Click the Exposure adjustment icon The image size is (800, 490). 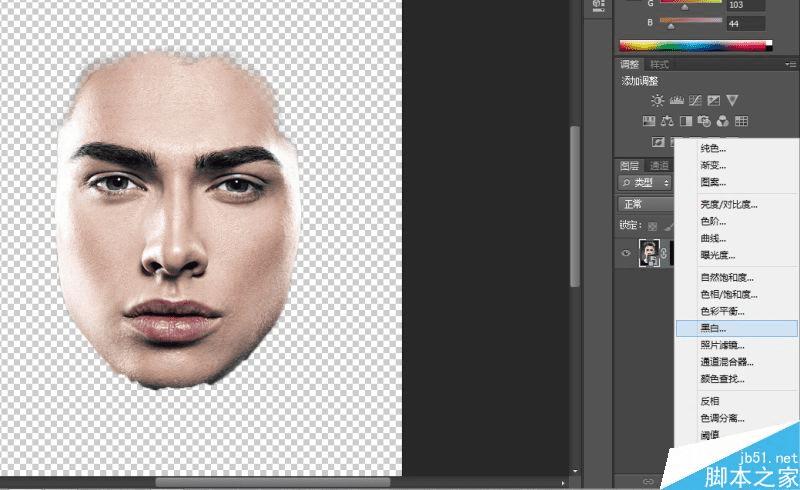coord(713,100)
